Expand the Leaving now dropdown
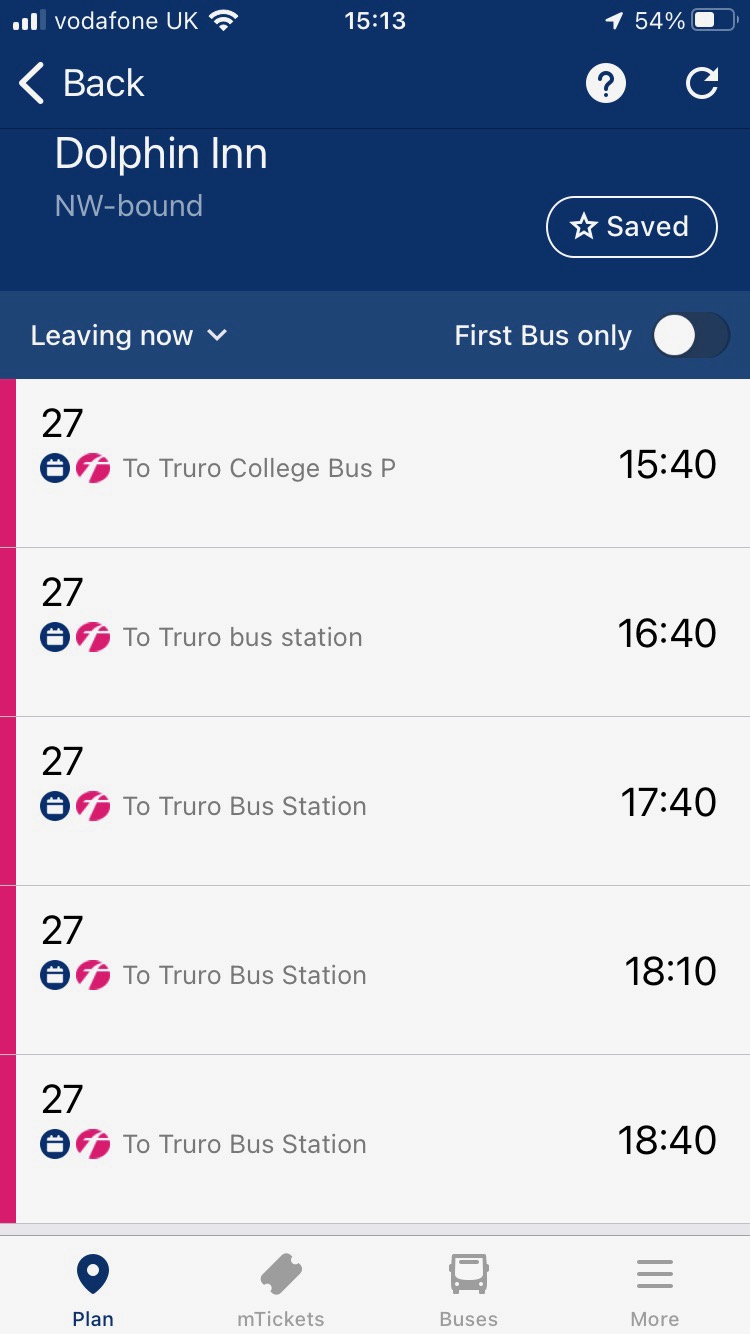 click(x=129, y=336)
